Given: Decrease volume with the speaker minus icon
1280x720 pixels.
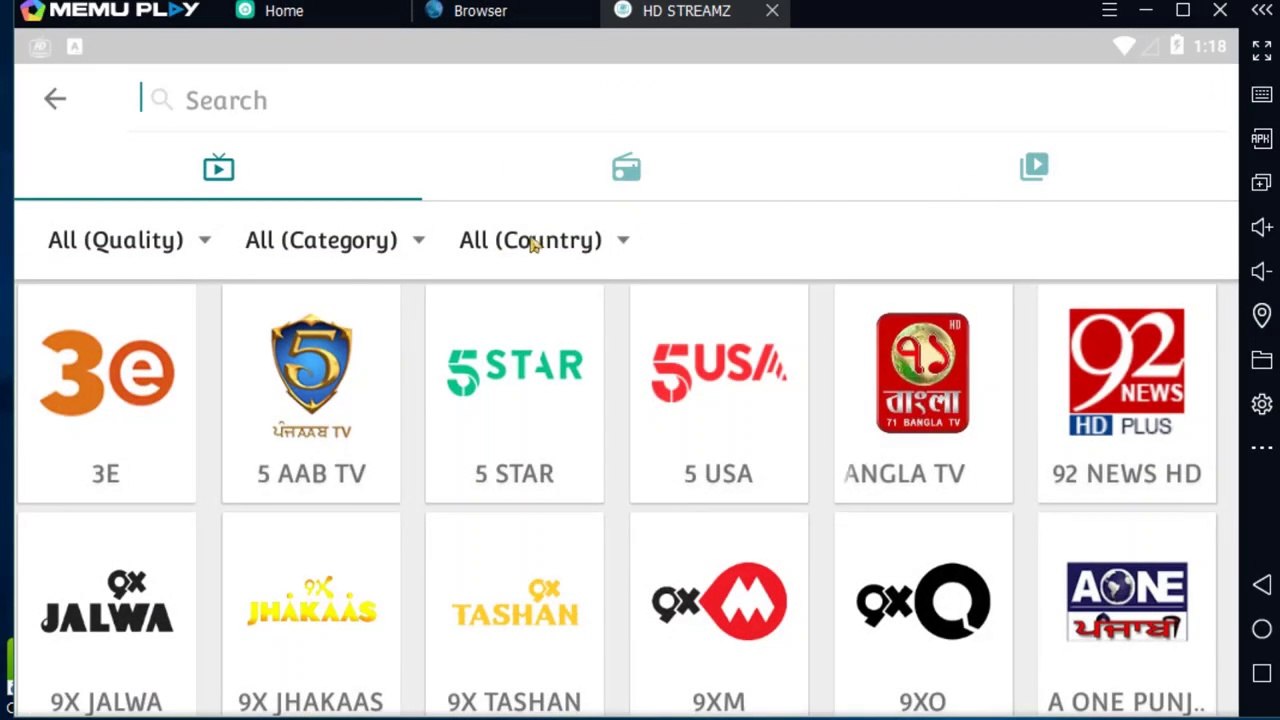Looking at the screenshot, I should point(1262,271).
